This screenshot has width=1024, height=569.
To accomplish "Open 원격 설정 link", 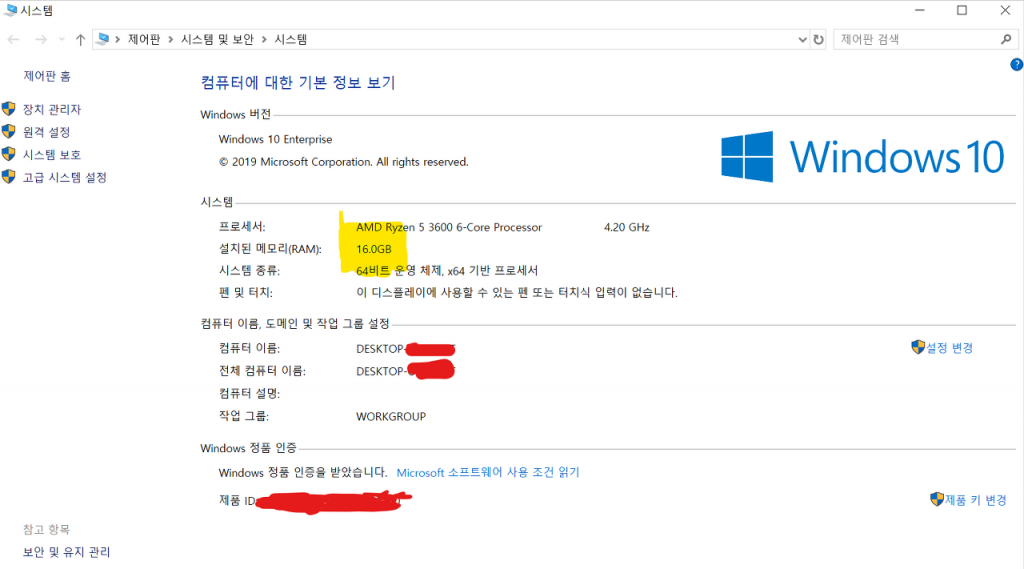I will coord(46,132).
